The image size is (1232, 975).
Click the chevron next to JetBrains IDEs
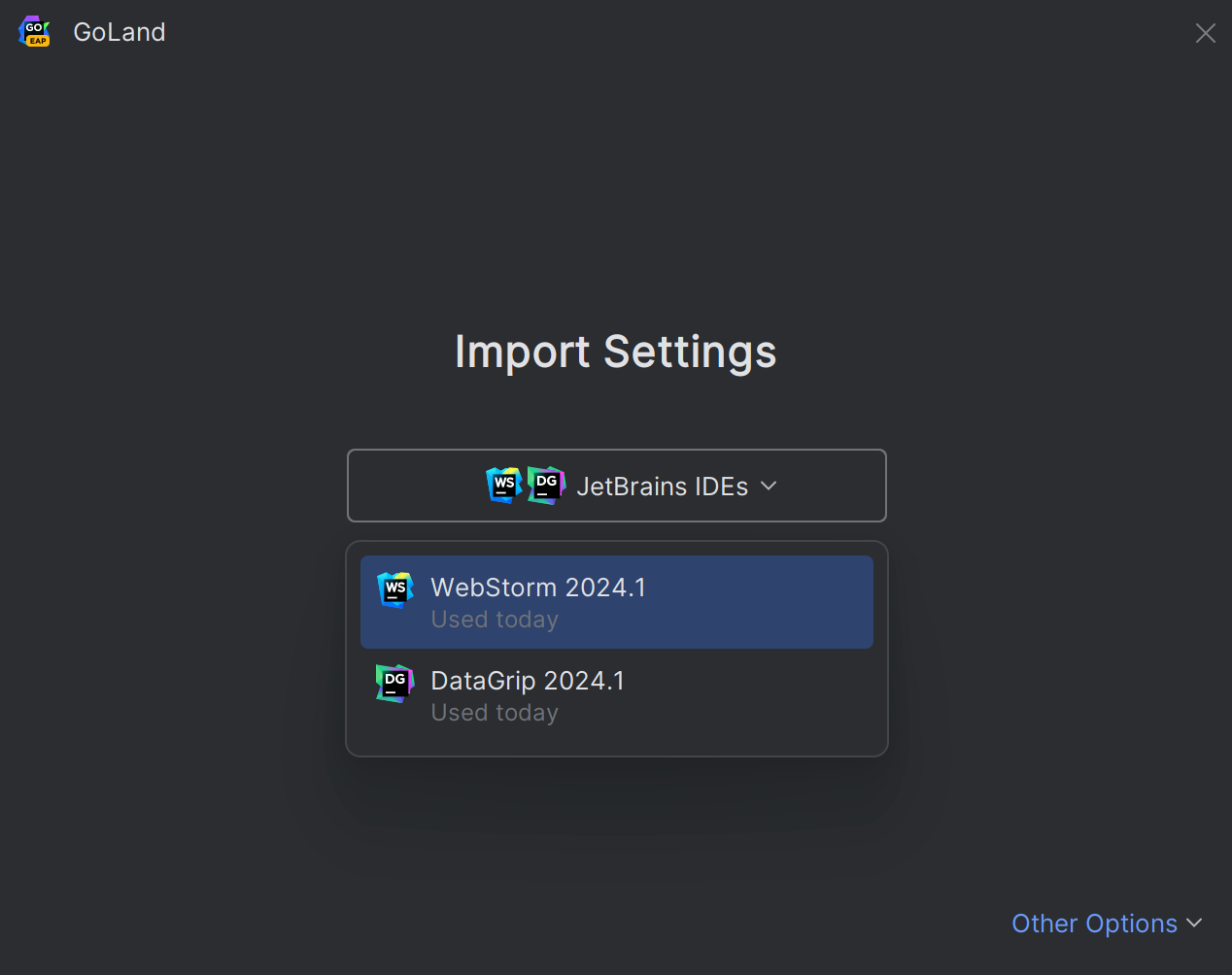click(769, 486)
